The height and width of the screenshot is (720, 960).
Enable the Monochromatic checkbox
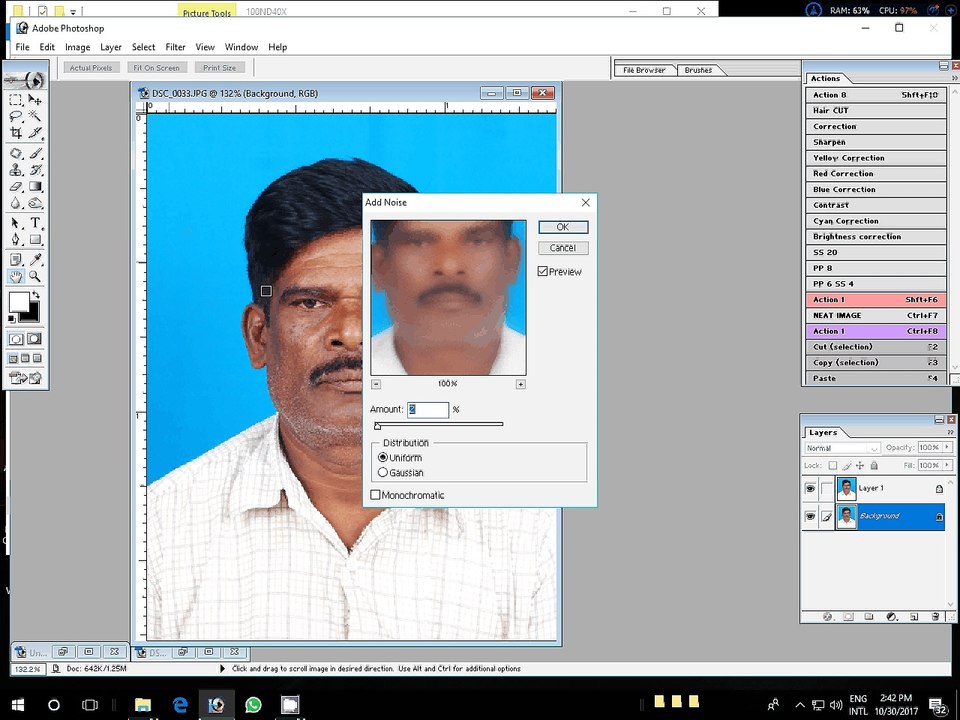(375, 495)
